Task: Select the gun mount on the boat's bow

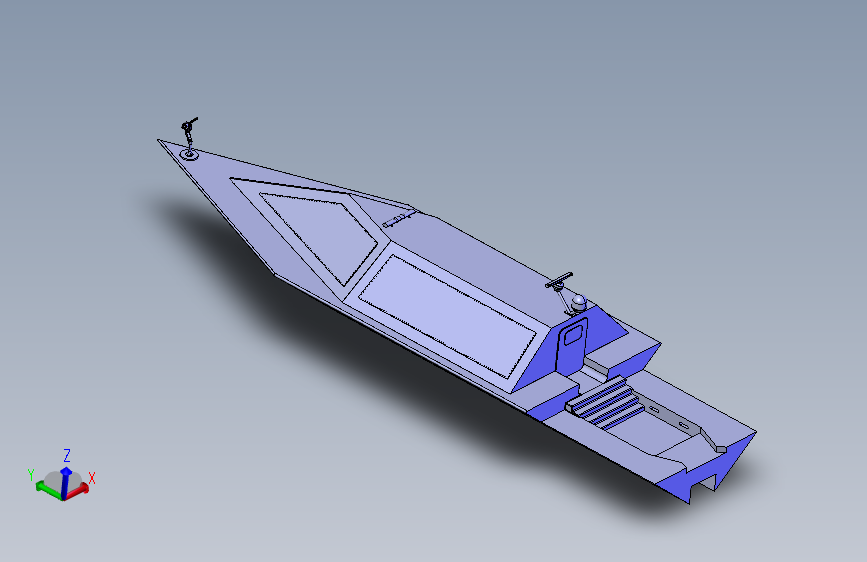Action: click(189, 139)
